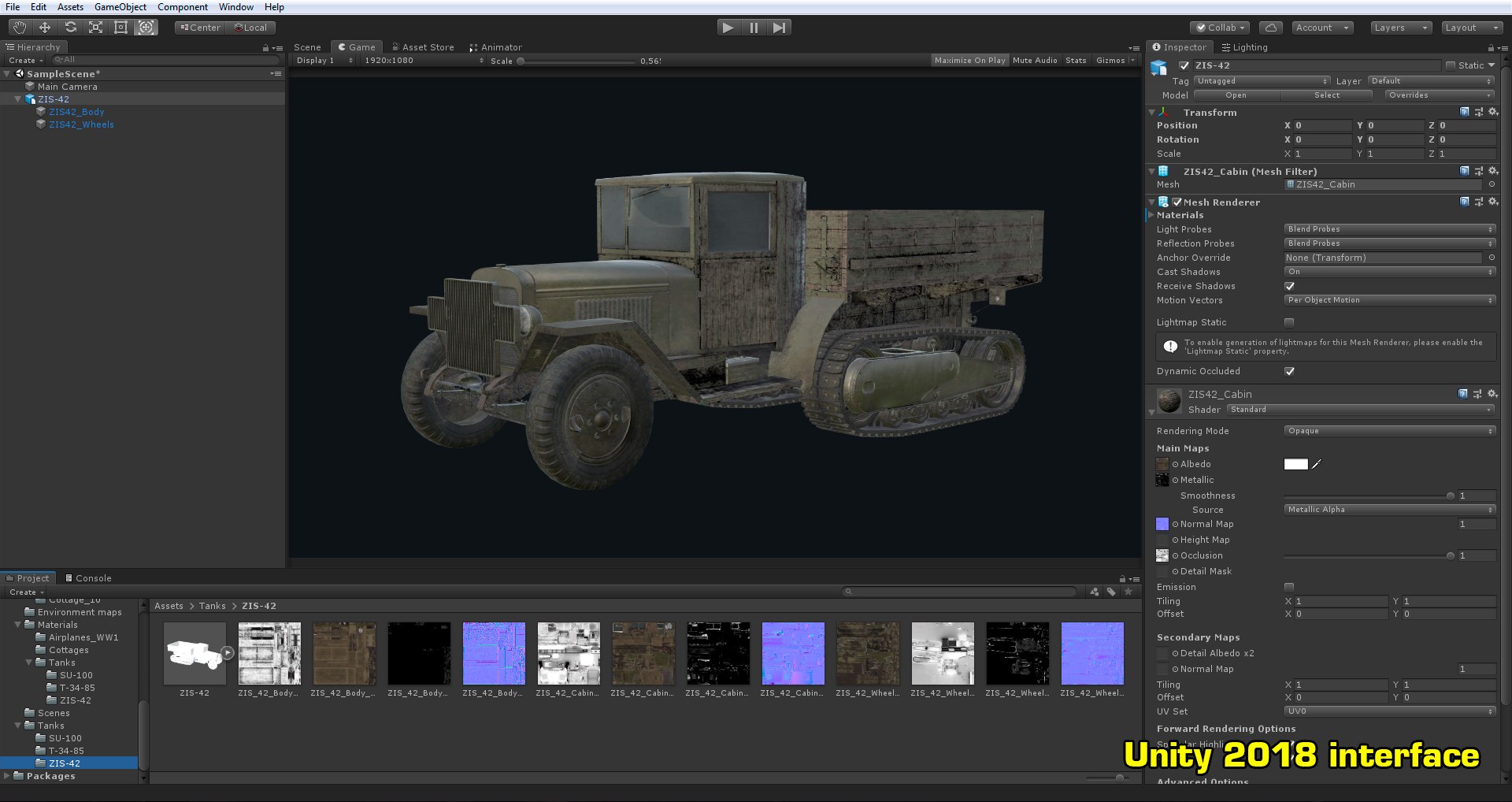This screenshot has width=1512, height=802.
Task: Toggle Mesh Renderer enabled checkbox
Action: [1177, 202]
